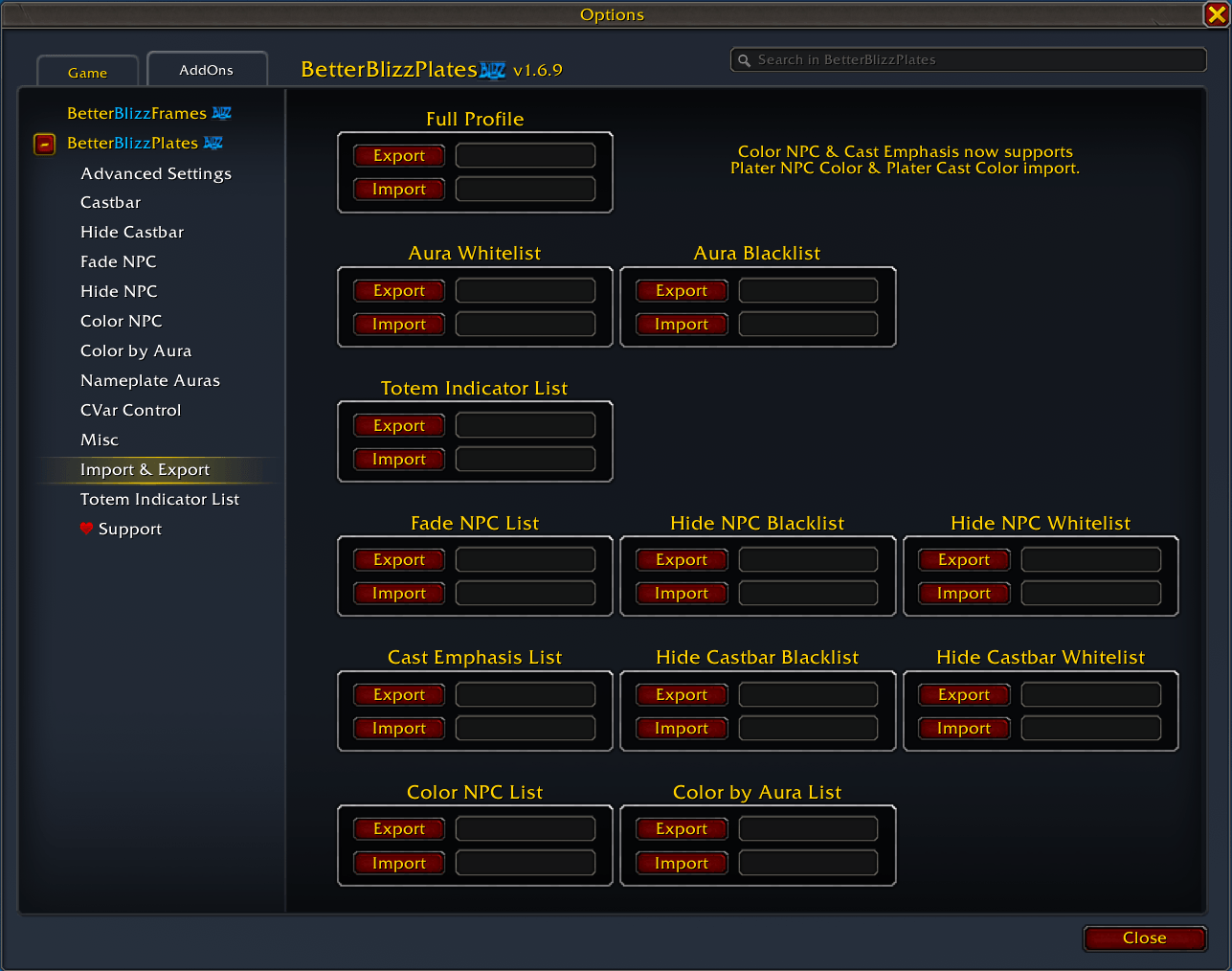Export the Full Profile
1232x971 pixels.
pyautogui.click(x=399, y=156)
